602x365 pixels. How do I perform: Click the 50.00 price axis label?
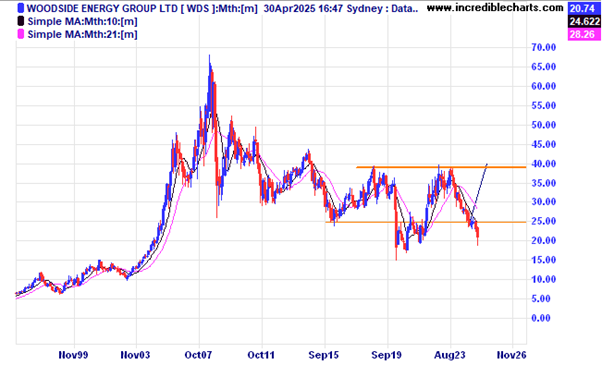pyautogui.click(x=544, y=125)
